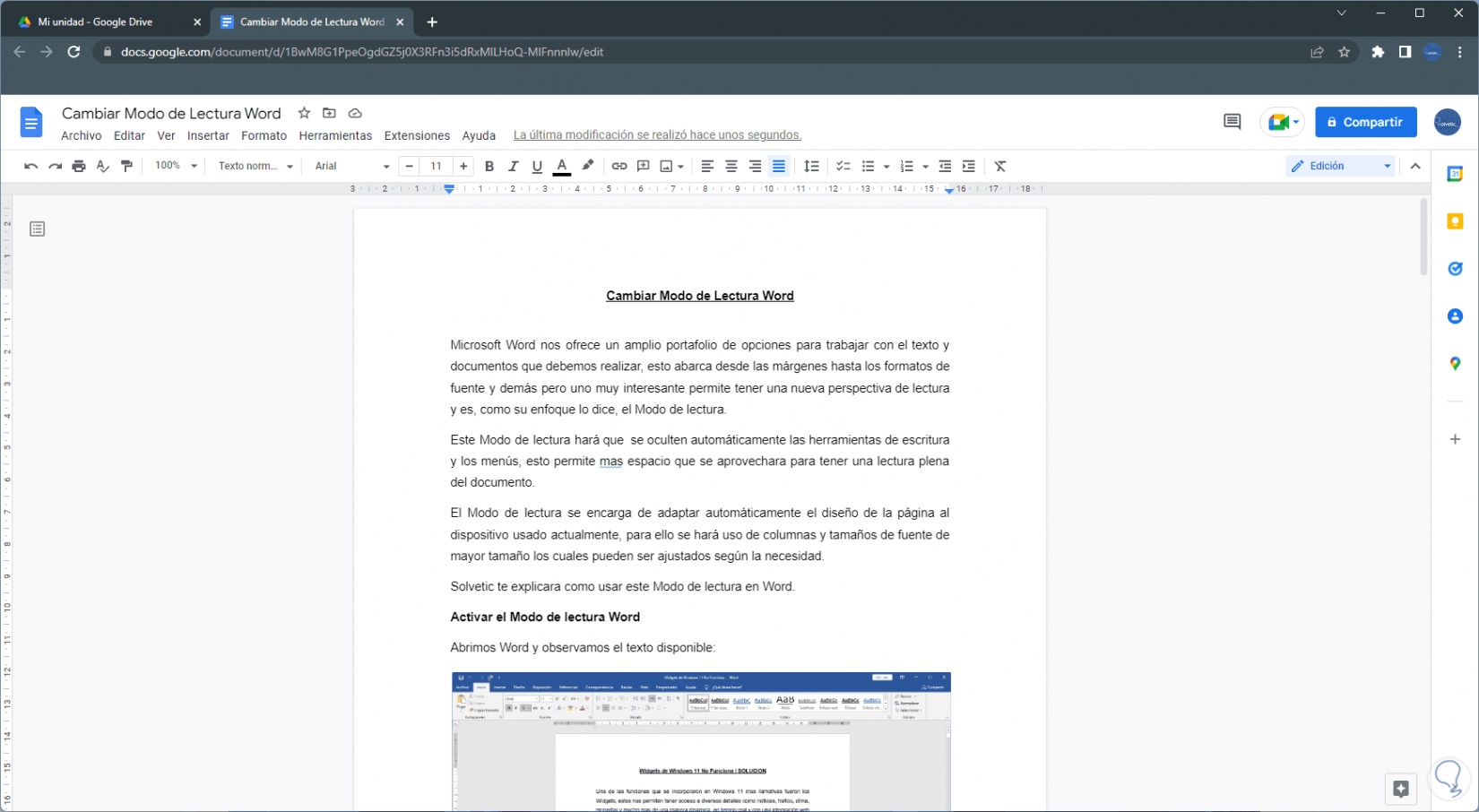Collapse the menus with the chevron
The height and width of the screenshot is (812, 1479).
coord(1415,166)
